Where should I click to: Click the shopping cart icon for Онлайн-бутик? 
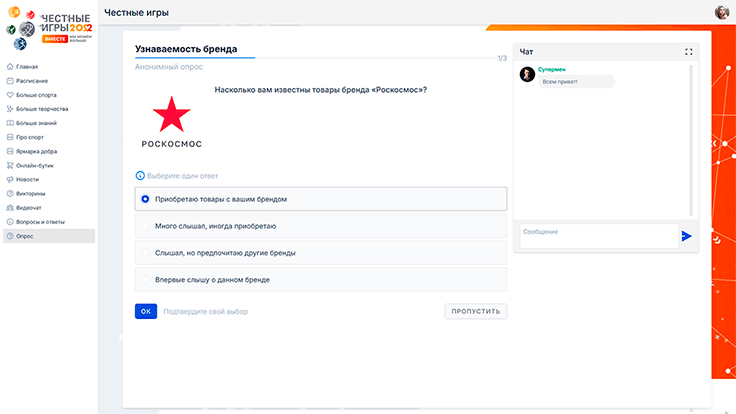[10, 165]
